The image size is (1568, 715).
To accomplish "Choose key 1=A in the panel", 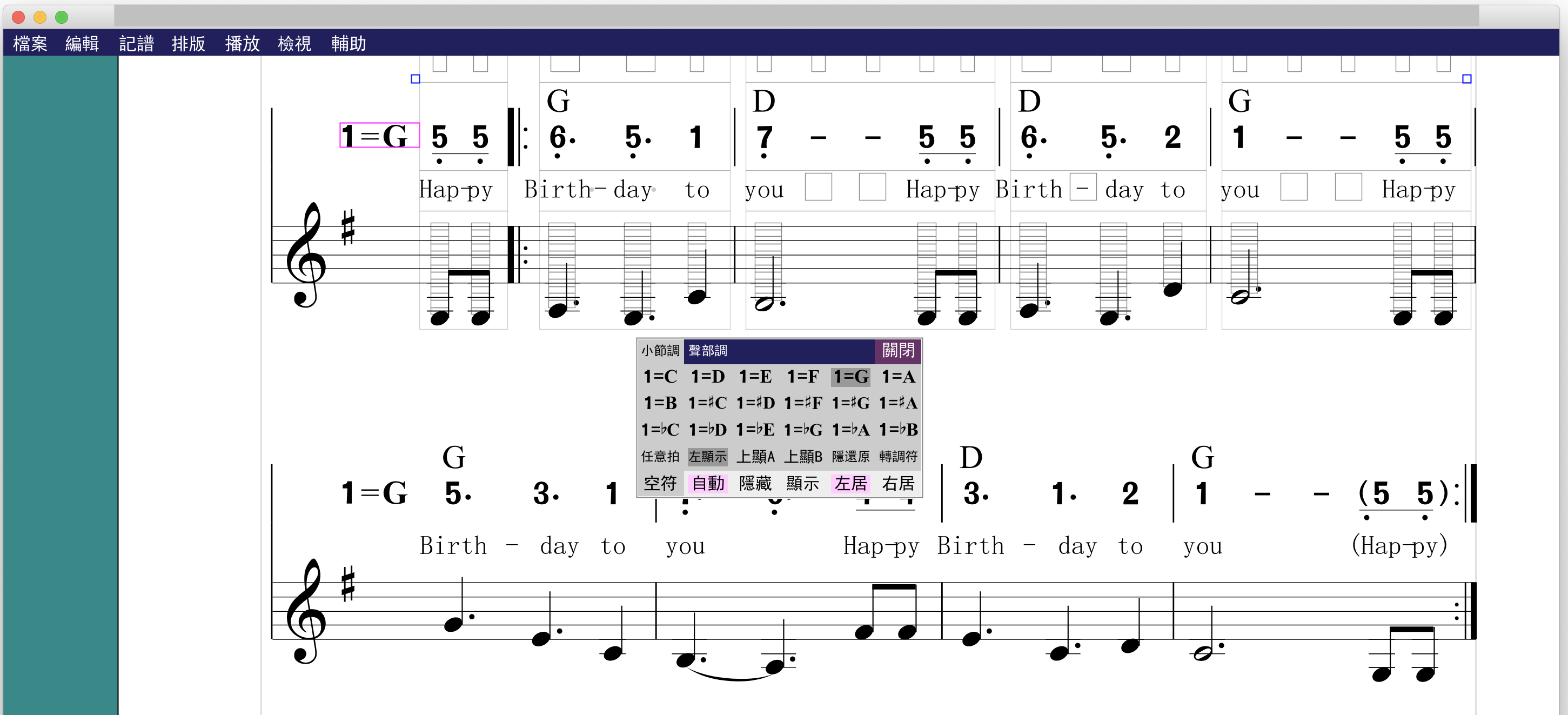I will 899,377.
